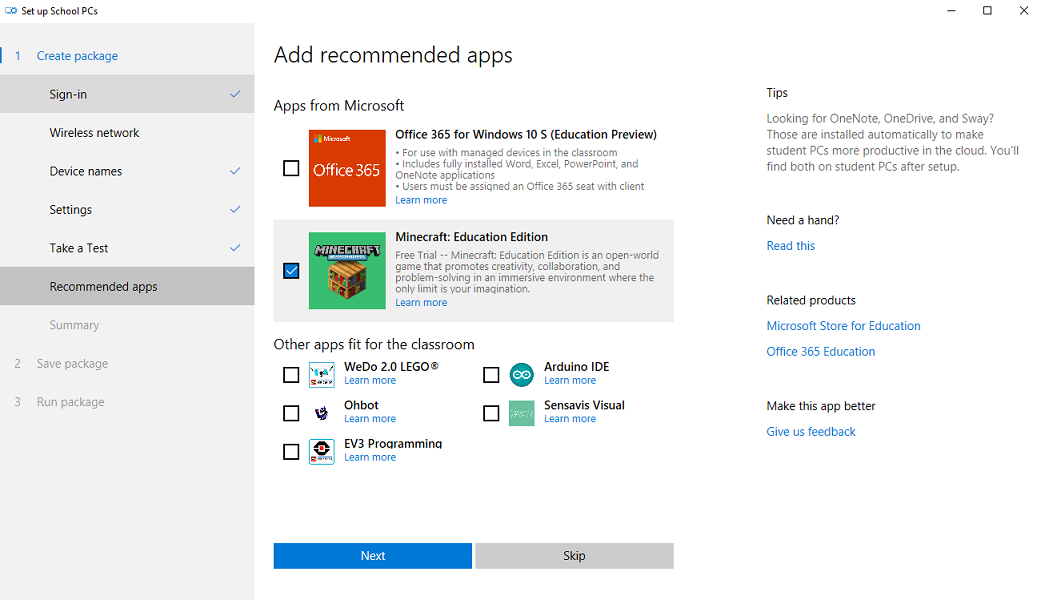Switch to the Take a Test step
1037x600 pixels.
tap(79, 248)
